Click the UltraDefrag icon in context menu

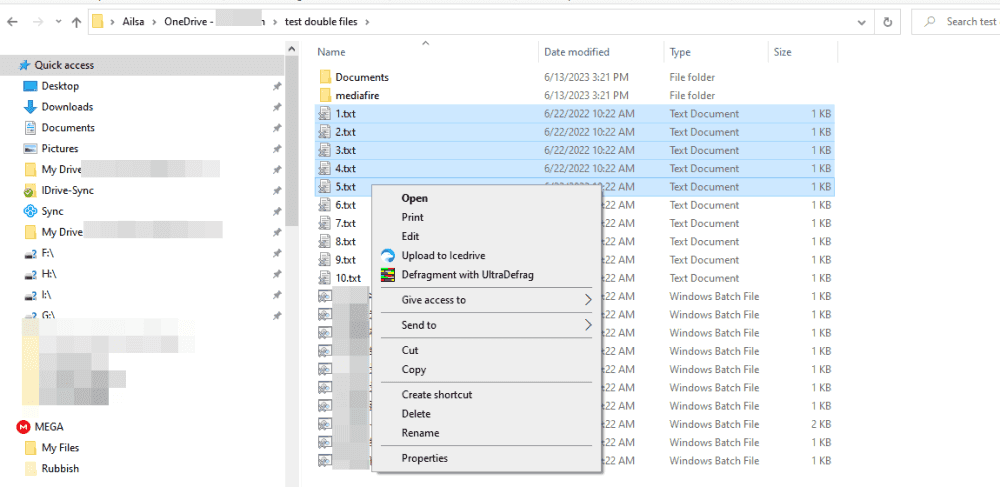388,275
